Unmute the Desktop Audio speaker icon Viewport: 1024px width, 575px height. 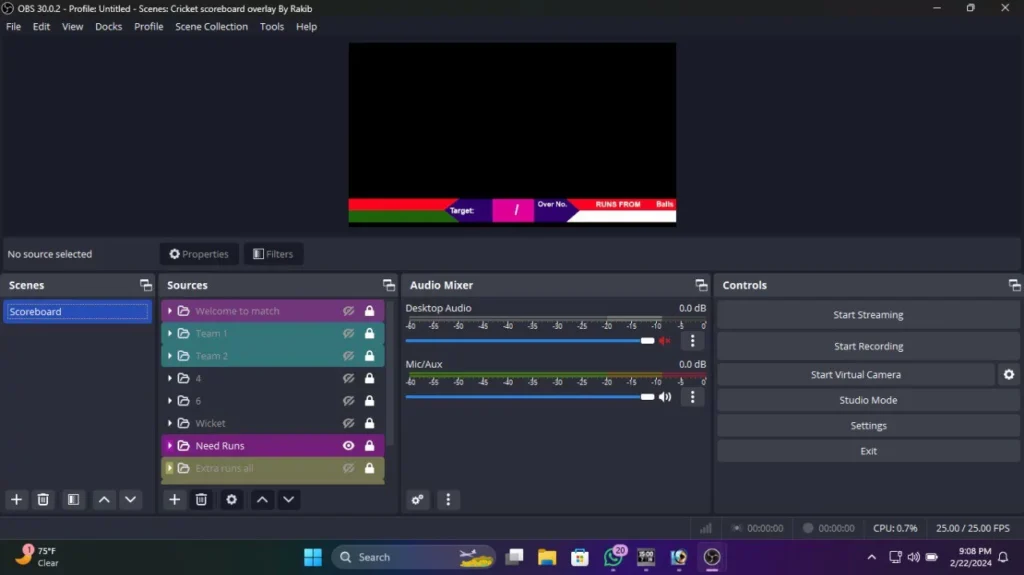pos(665,341)
